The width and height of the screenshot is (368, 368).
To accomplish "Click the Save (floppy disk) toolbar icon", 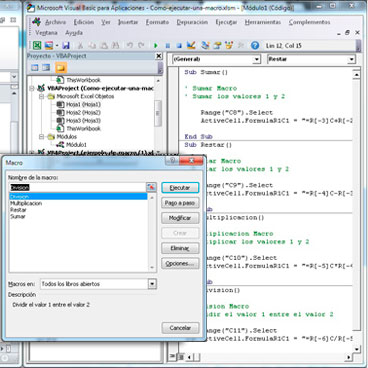I will pyautogui.click(x=66, y=45).
